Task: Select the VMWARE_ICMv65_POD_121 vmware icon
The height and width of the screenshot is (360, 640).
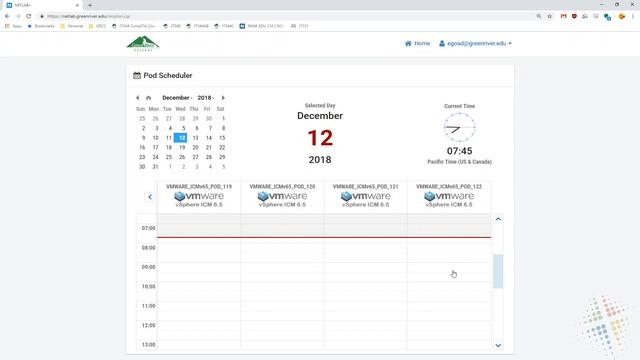Action: (x=365, y=196)
